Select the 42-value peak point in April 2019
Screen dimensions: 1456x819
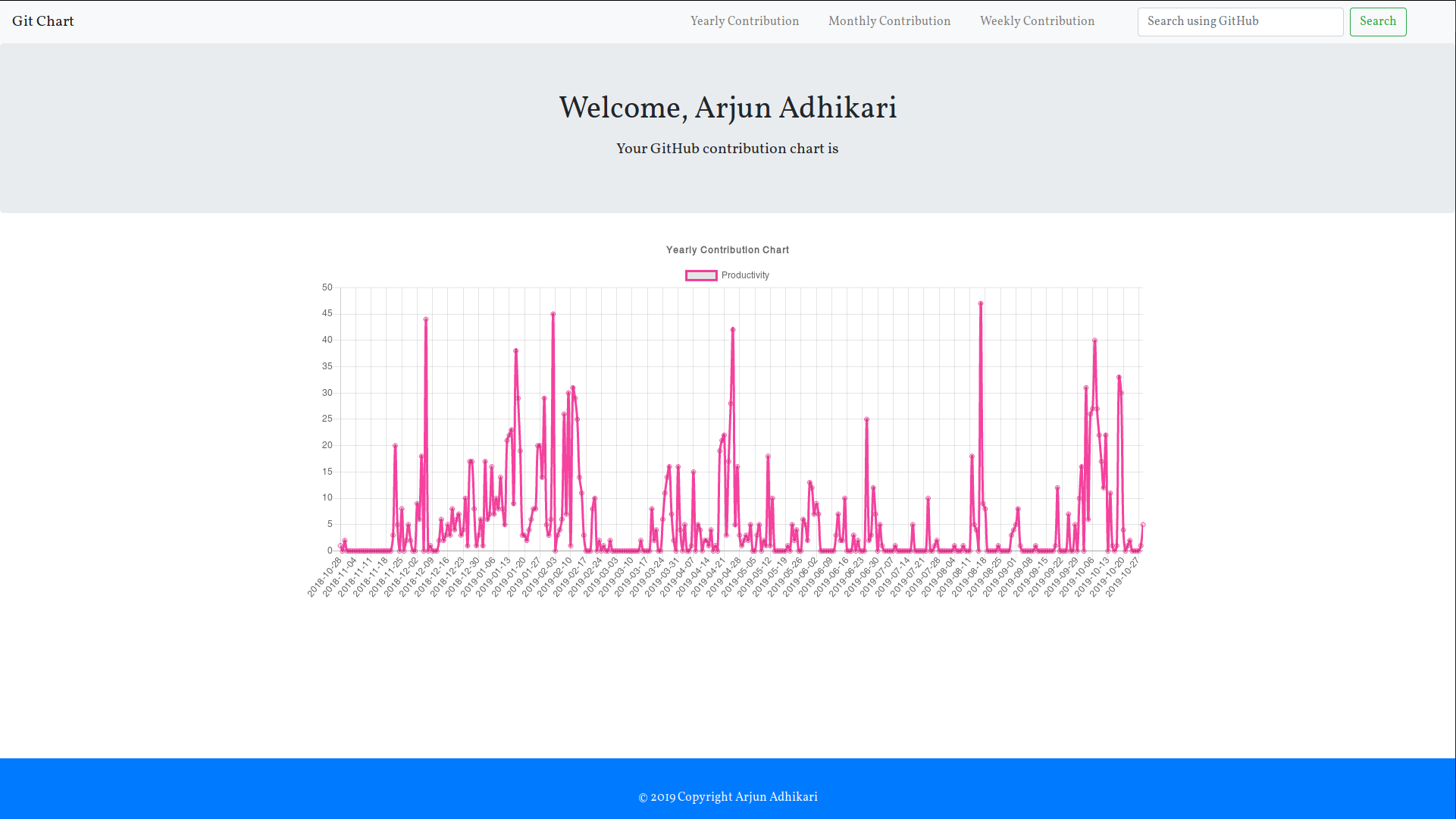click(x=733, y=330)
